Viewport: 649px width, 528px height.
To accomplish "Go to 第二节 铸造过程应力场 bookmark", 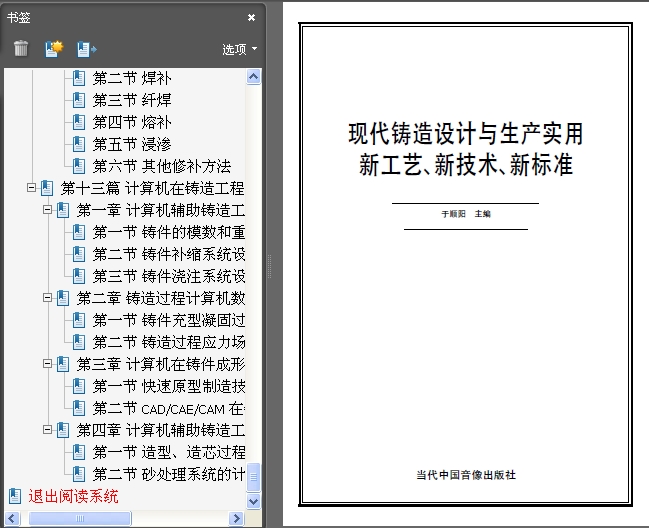I will pos(168,342).
